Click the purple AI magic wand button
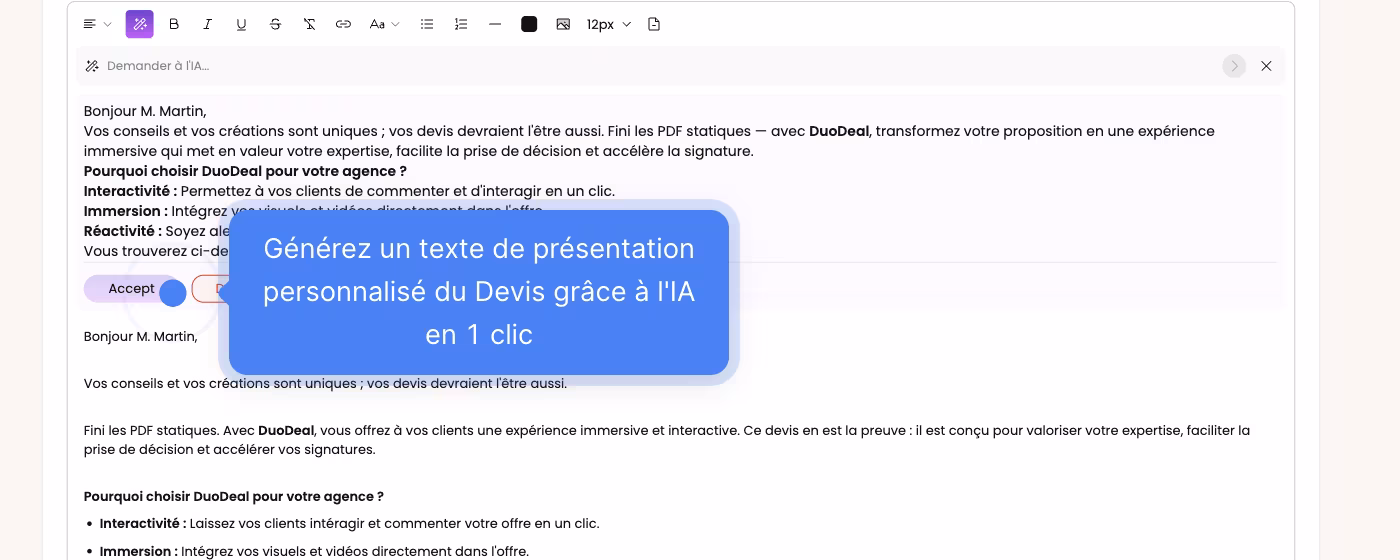The width and height of the screenshot is (1400, 560). coord(139,24)
